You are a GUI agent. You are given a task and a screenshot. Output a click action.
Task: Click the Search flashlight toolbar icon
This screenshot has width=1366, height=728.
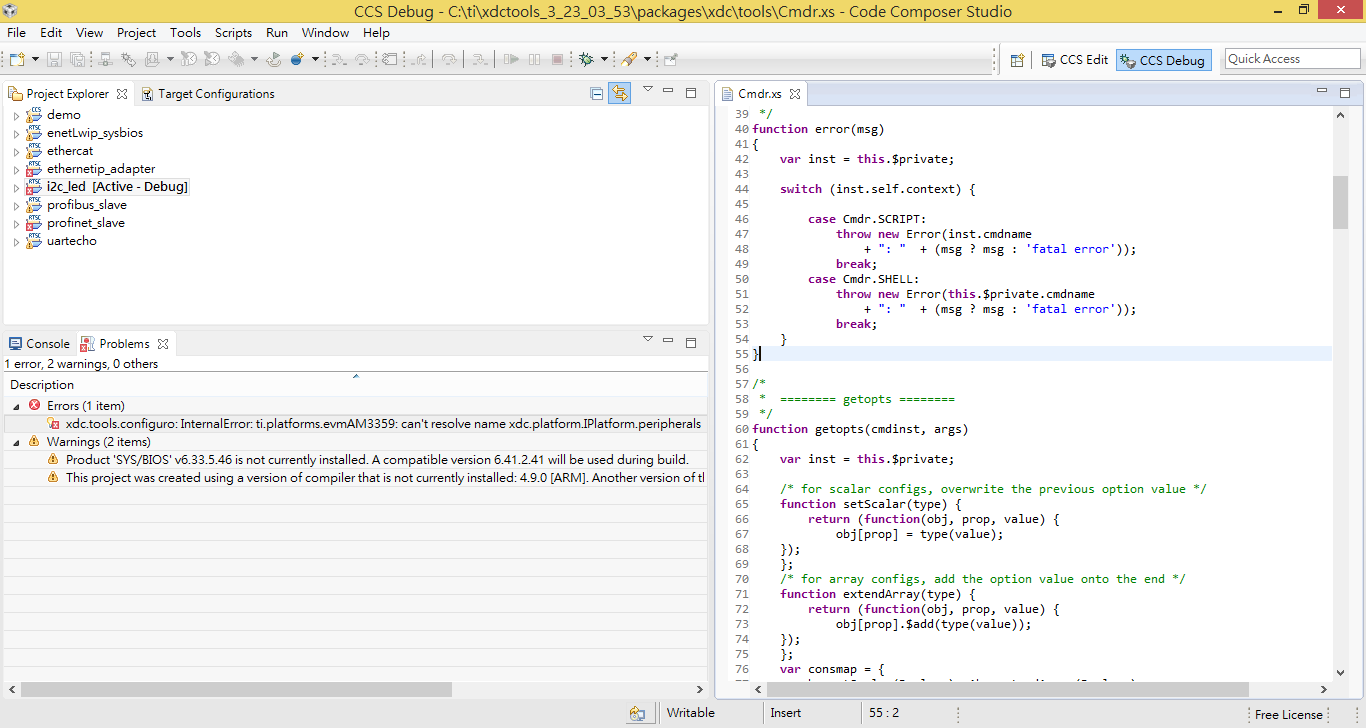click(630, 60)
